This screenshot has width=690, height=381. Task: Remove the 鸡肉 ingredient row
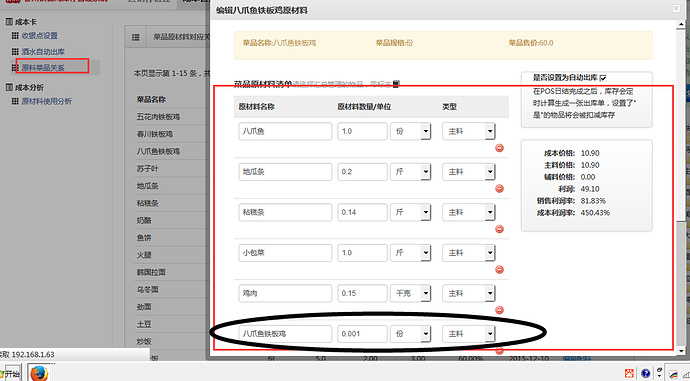(499, 310)
